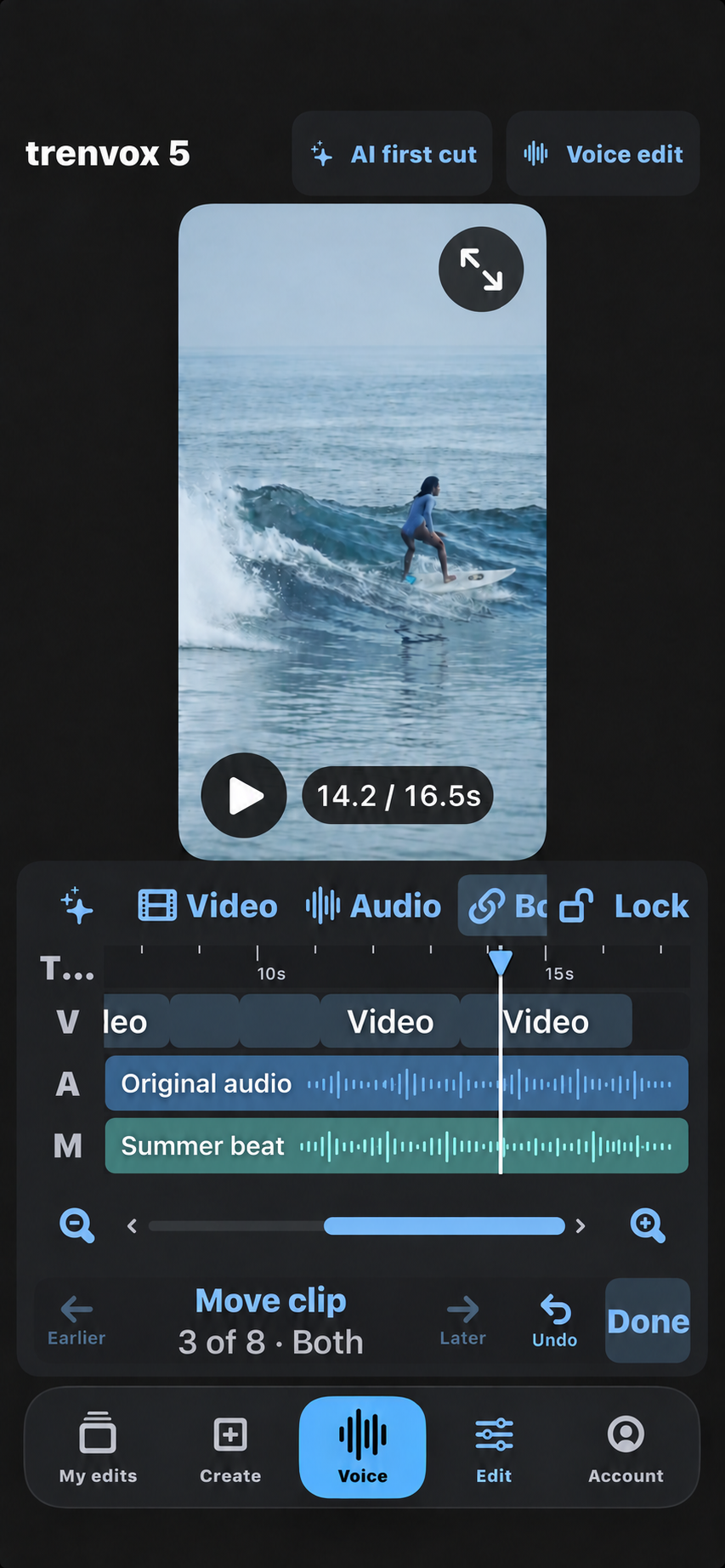Tap the AI first cut button
The width and height of the screenshot is (725, 1568).
[392, 154]
